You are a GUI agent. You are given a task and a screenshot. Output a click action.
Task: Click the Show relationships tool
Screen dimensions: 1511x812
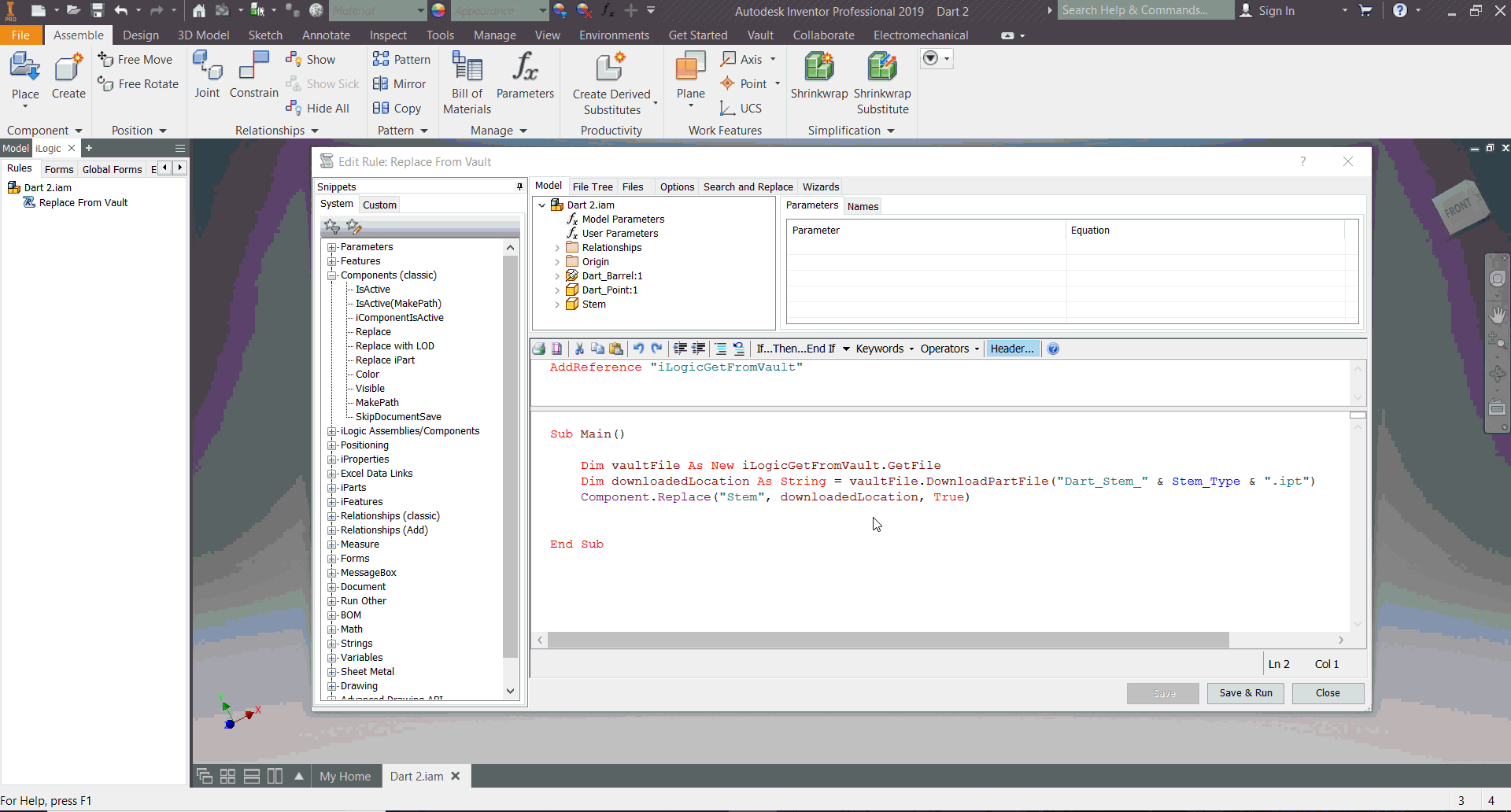[x=311, y=60]
